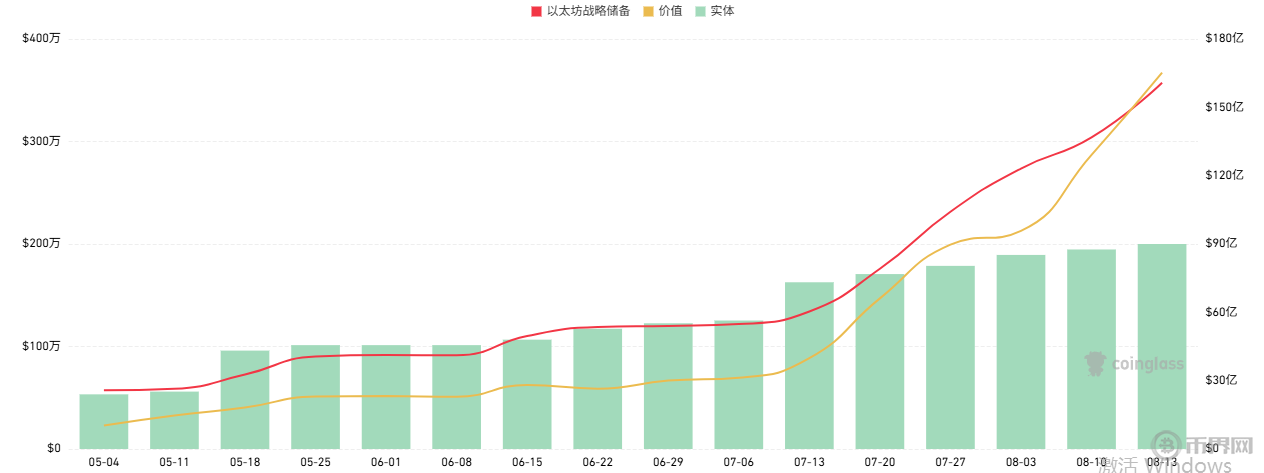Click the left axis value $200万

41,243
